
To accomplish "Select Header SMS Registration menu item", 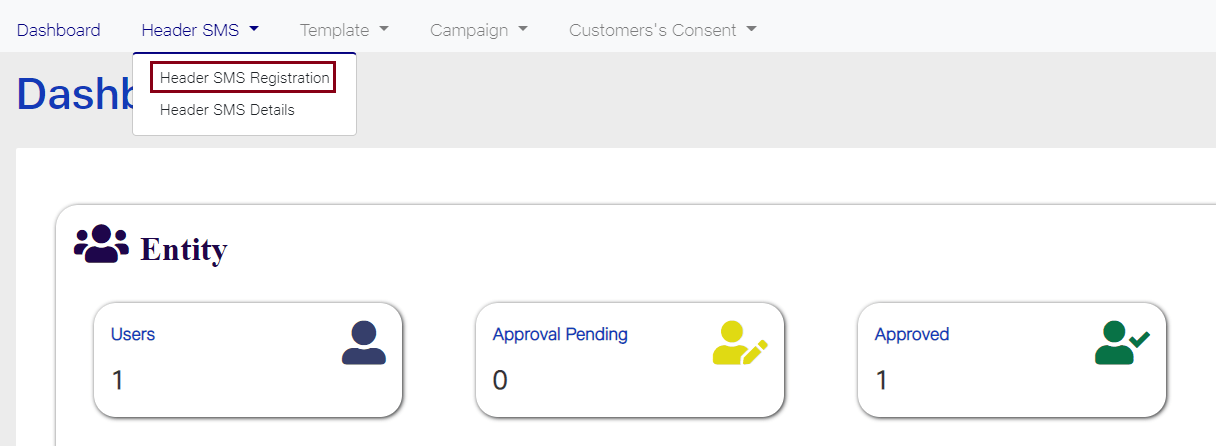I will (244, 77).
